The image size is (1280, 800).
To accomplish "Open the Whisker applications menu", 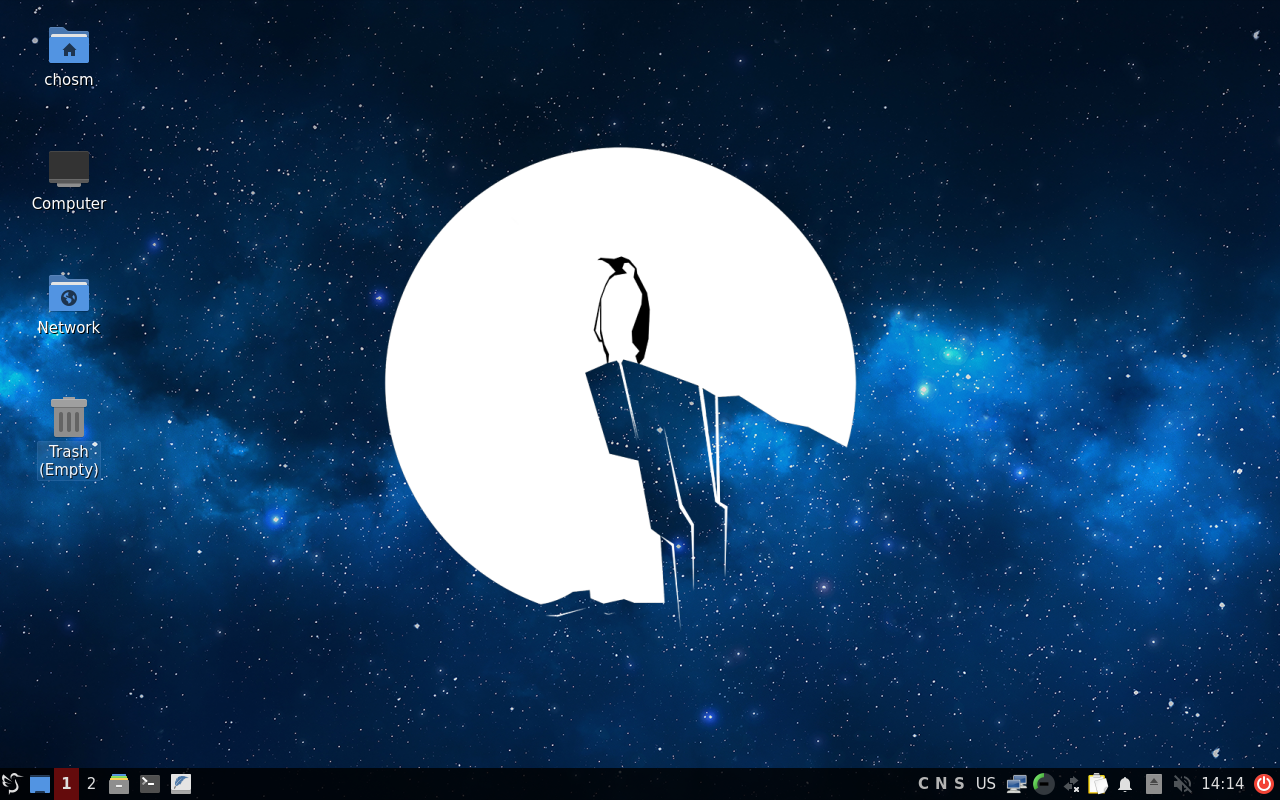I will tap(12, 784).
